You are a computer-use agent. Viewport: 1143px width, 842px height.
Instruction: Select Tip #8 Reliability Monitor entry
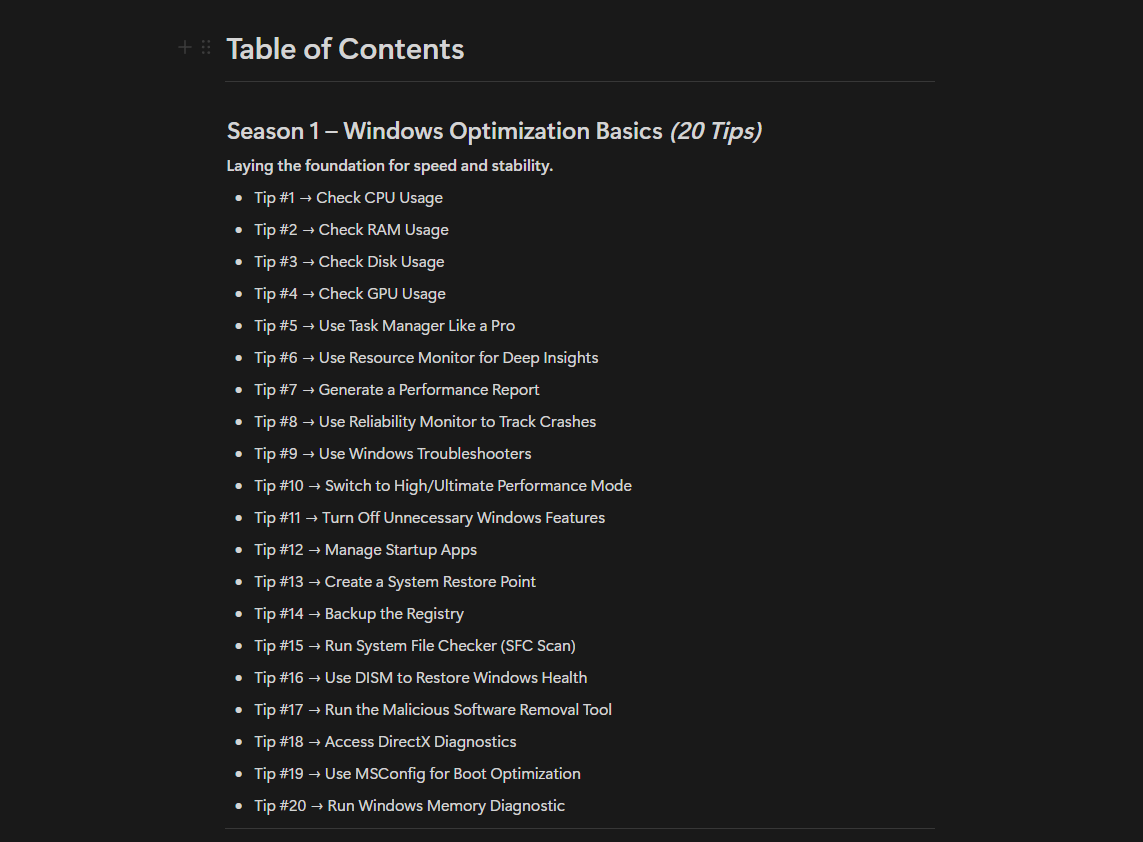(x=425, y=422)
